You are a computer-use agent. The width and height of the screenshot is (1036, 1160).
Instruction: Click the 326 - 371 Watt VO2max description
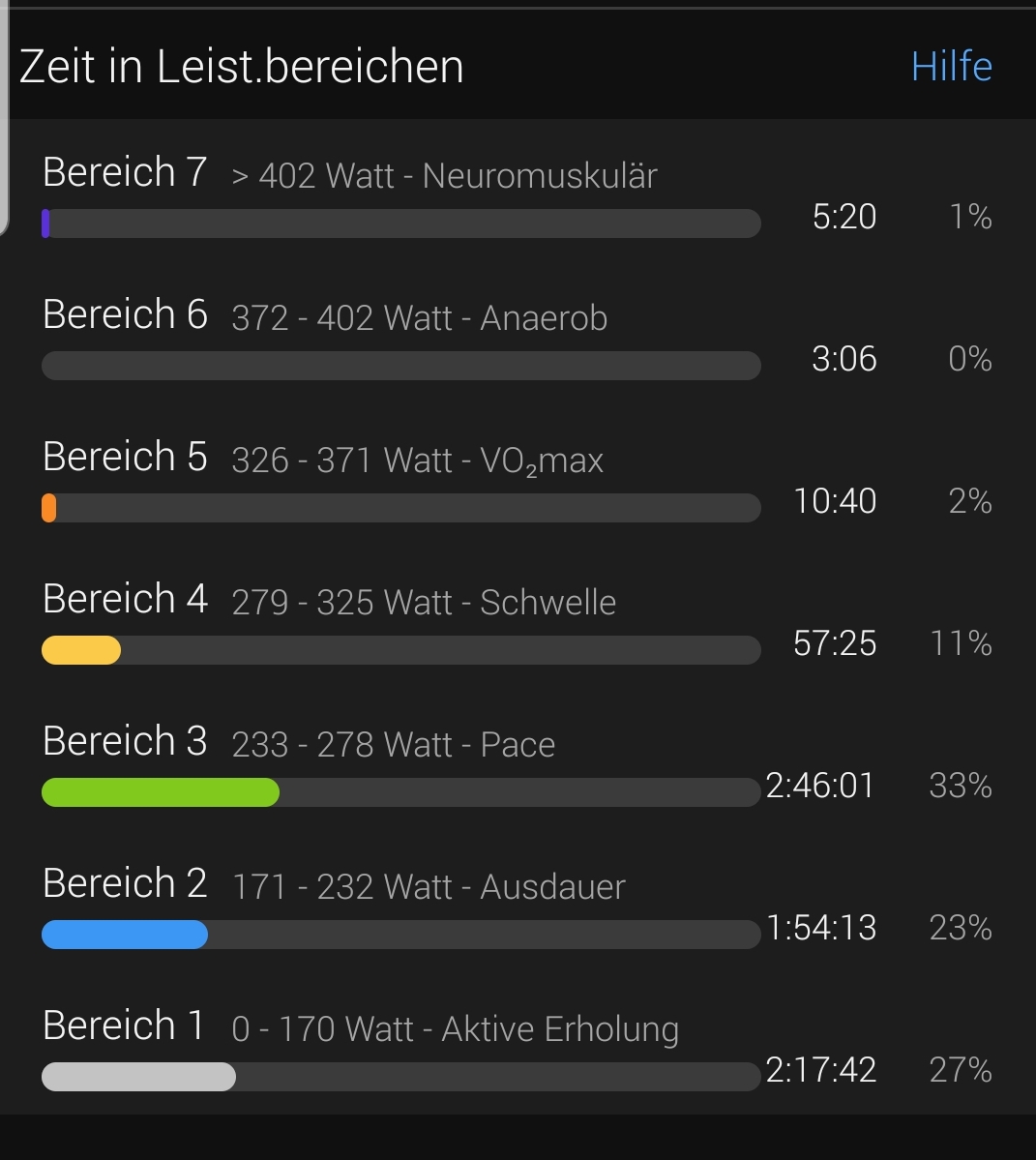(x=417, y=461)
